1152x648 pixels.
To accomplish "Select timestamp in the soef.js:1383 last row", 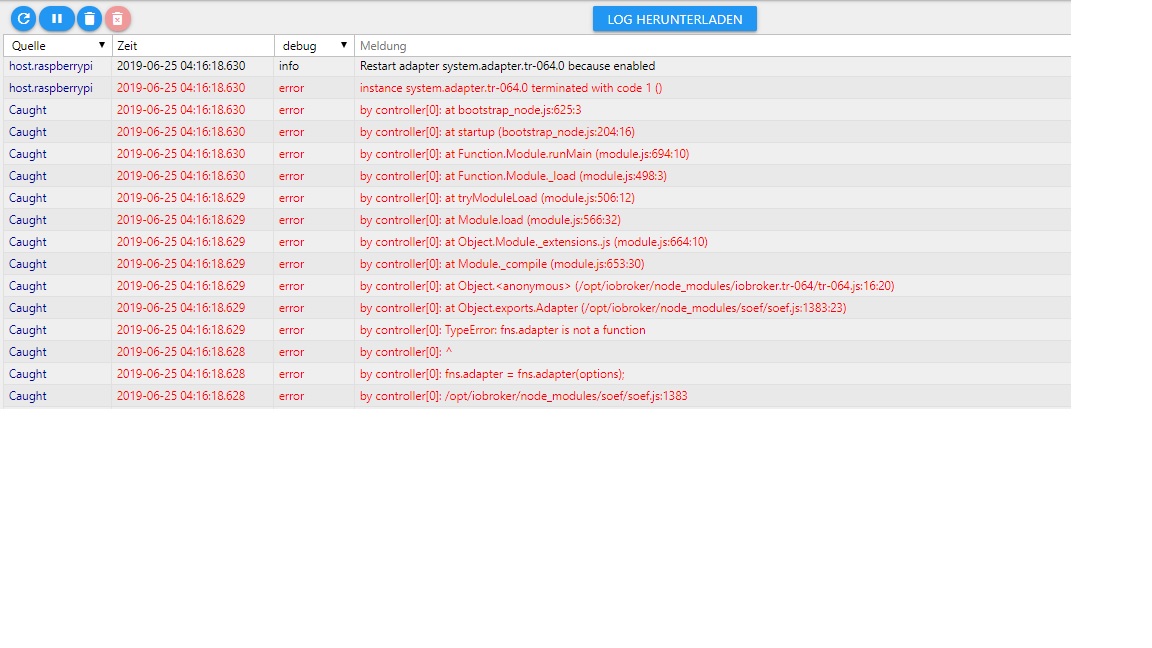I will tap(181, 397).
